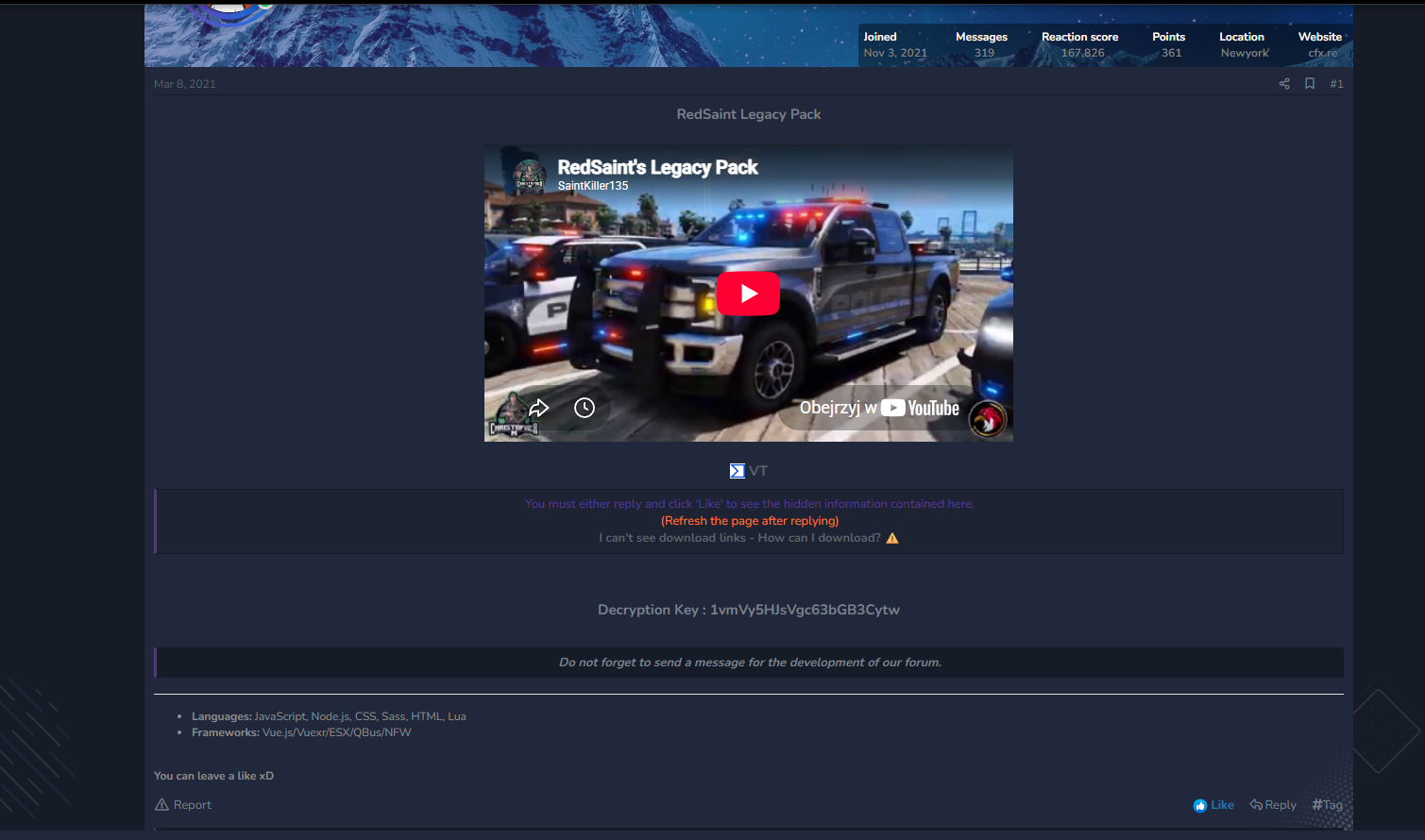Click the blue VT icon
Image resolution: width=1425 pixels, height=840 pixels.
pos(738,471)
